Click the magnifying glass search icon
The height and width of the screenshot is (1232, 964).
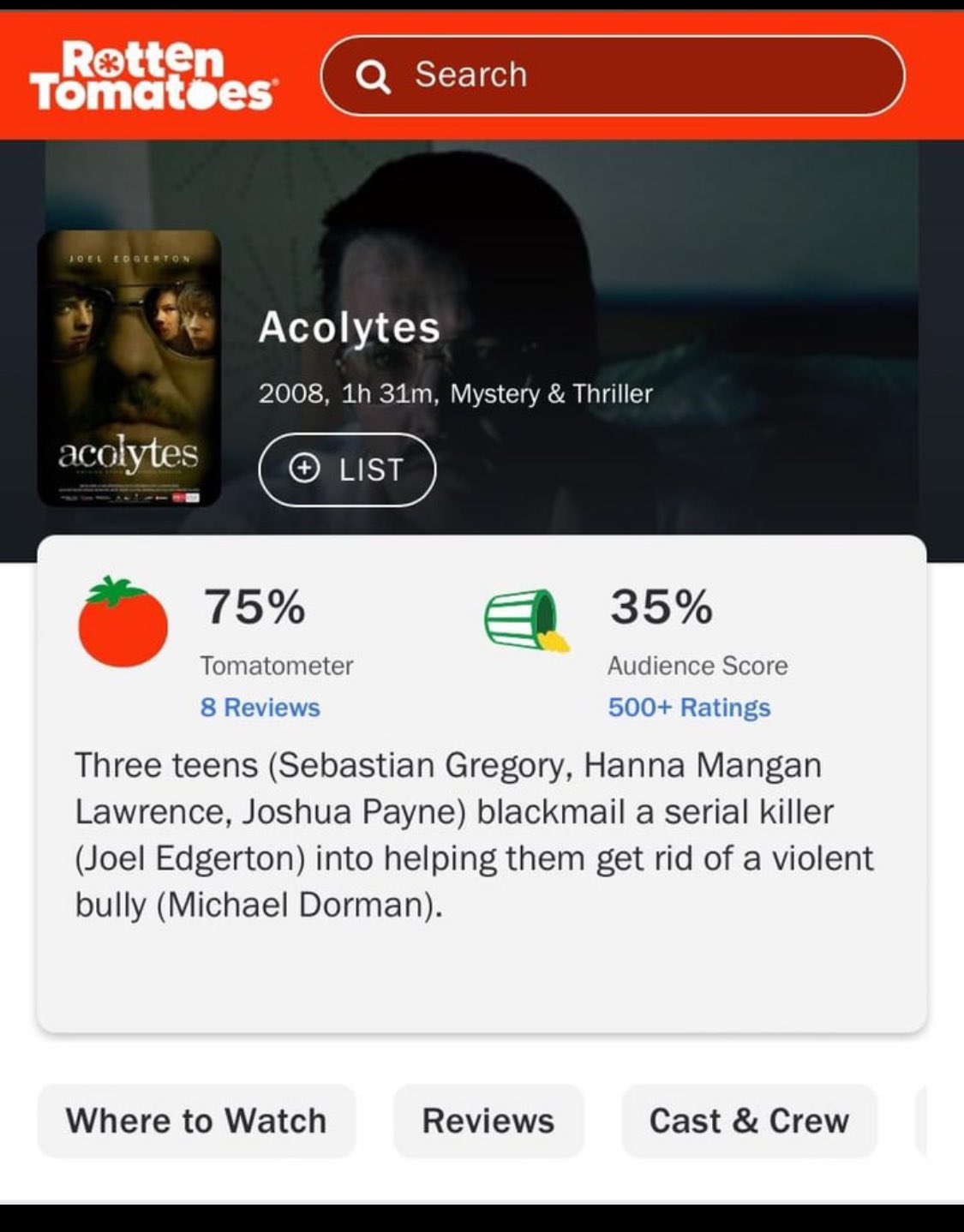point(374,77)
